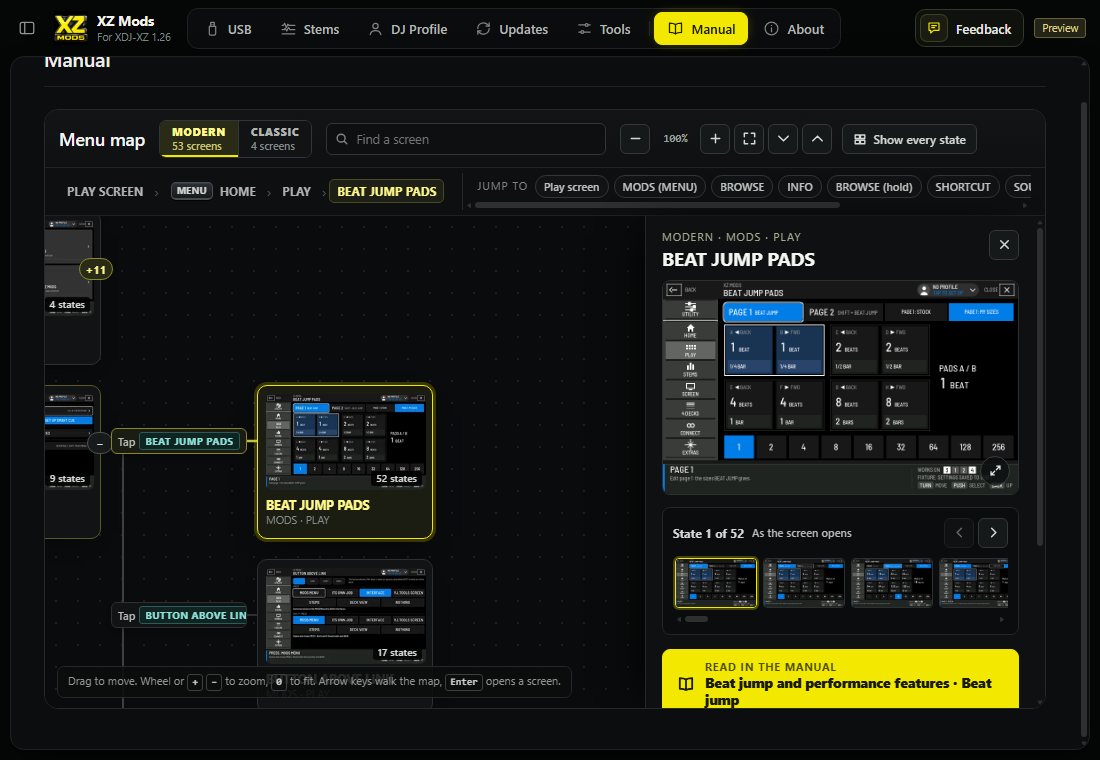This screenshot has height=760, width=1100.
Task: Click the up chevron in map toolbar
Action: coord(817,139)
